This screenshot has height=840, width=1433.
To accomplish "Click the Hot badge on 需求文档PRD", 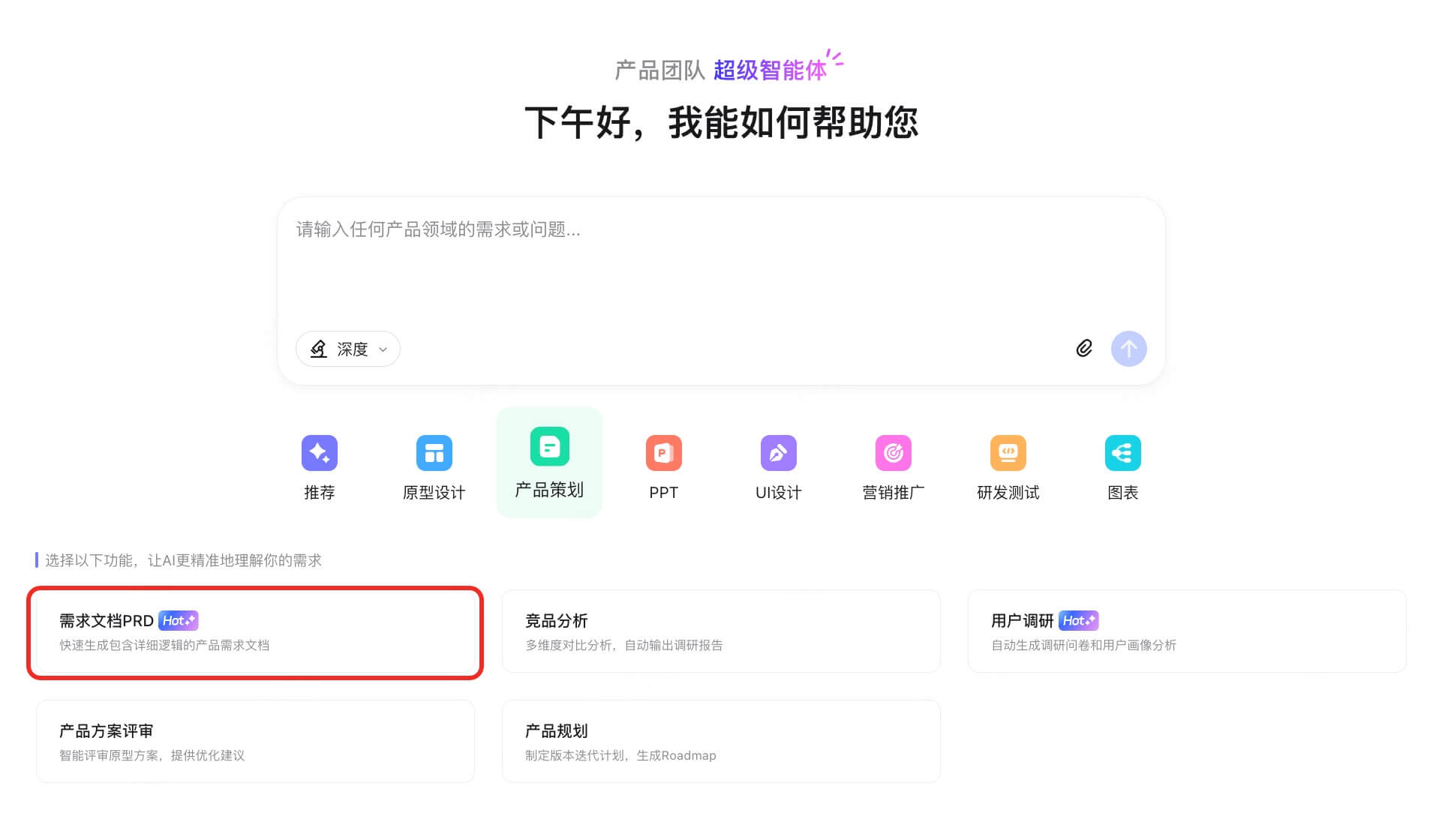I will 179,620.
